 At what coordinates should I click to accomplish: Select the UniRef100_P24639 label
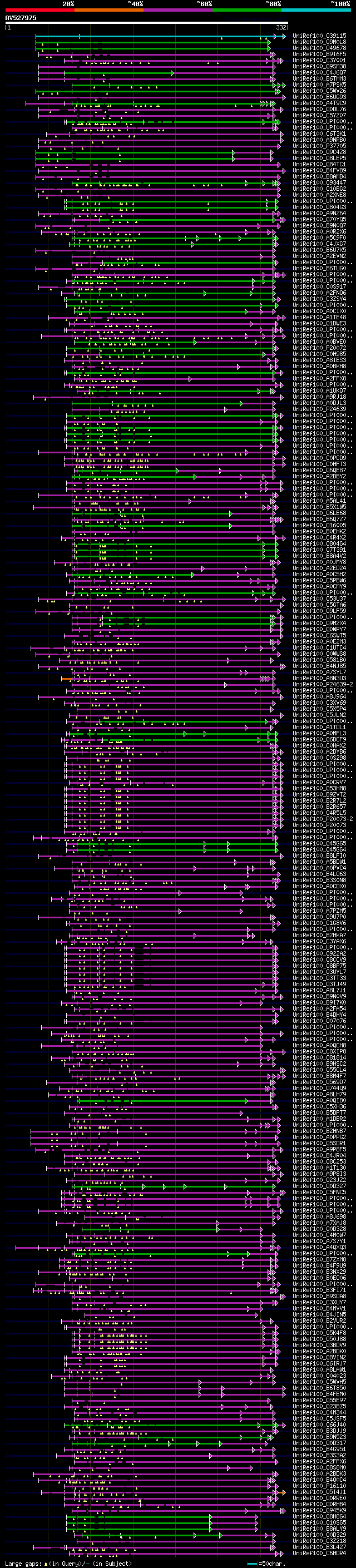(x=319, y=409)
